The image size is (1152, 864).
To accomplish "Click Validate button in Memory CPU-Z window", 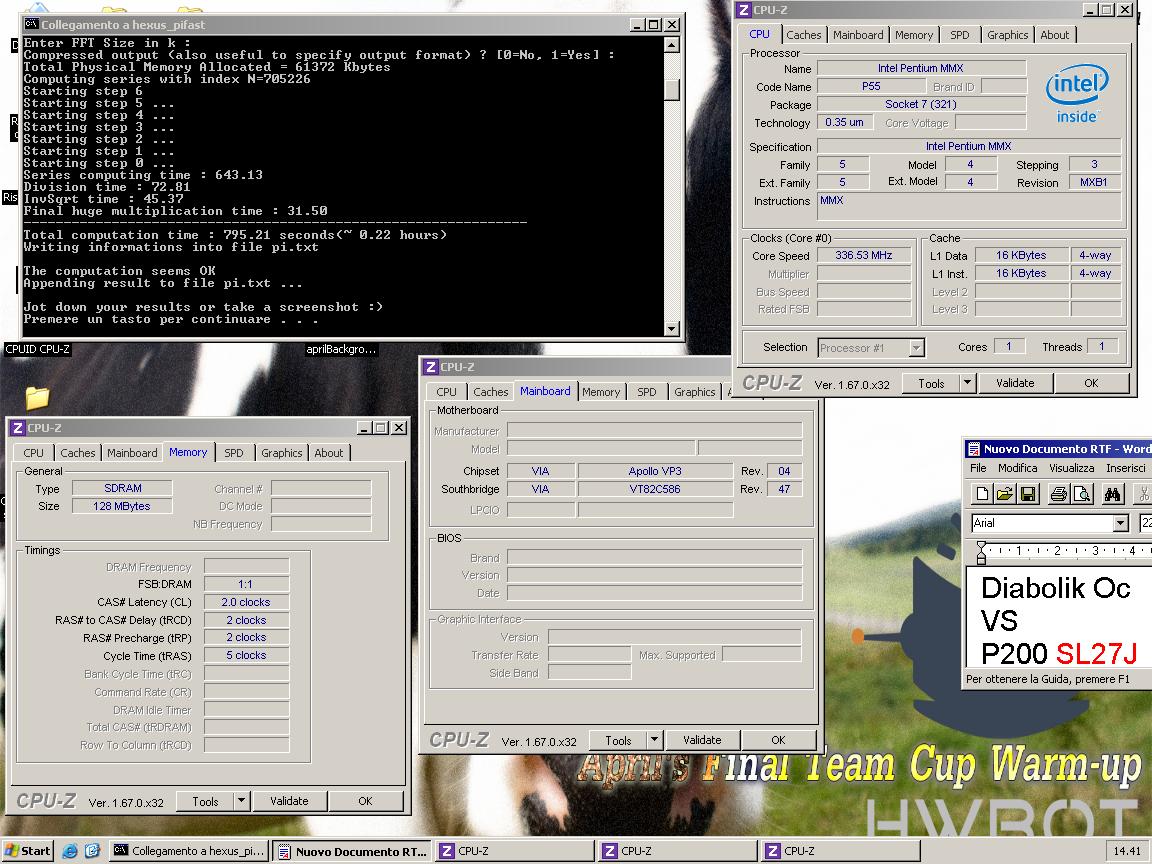I will click(289, 801).
